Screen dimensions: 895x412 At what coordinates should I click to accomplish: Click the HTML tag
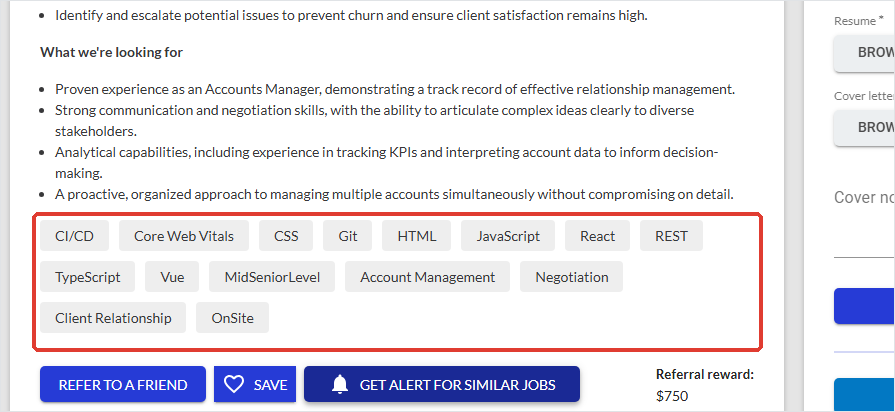pyautogui.click(x=417, y=236)
